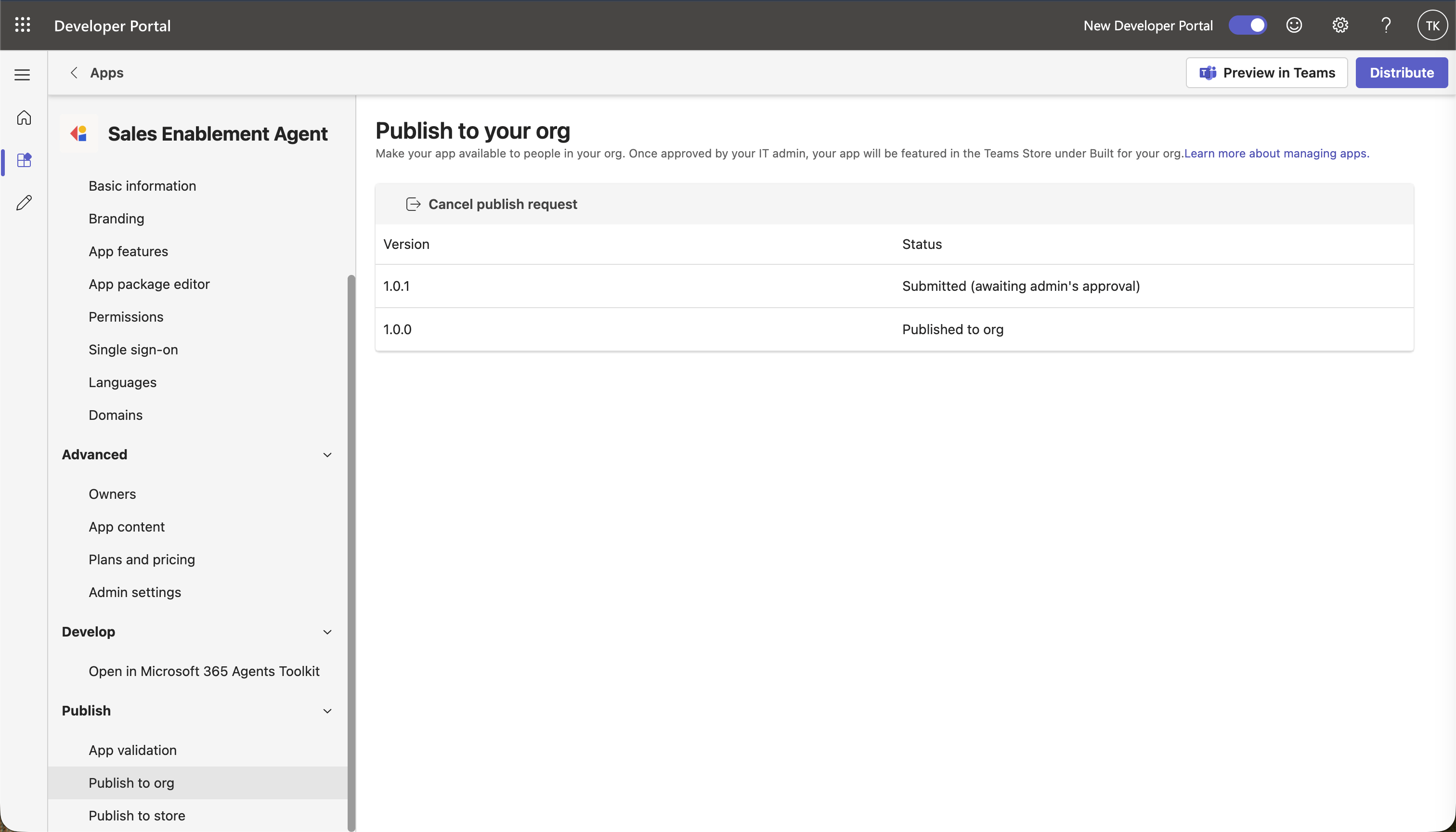Click the Preview in Teams button
The image size is (1456, 832).
point(1266,73)
